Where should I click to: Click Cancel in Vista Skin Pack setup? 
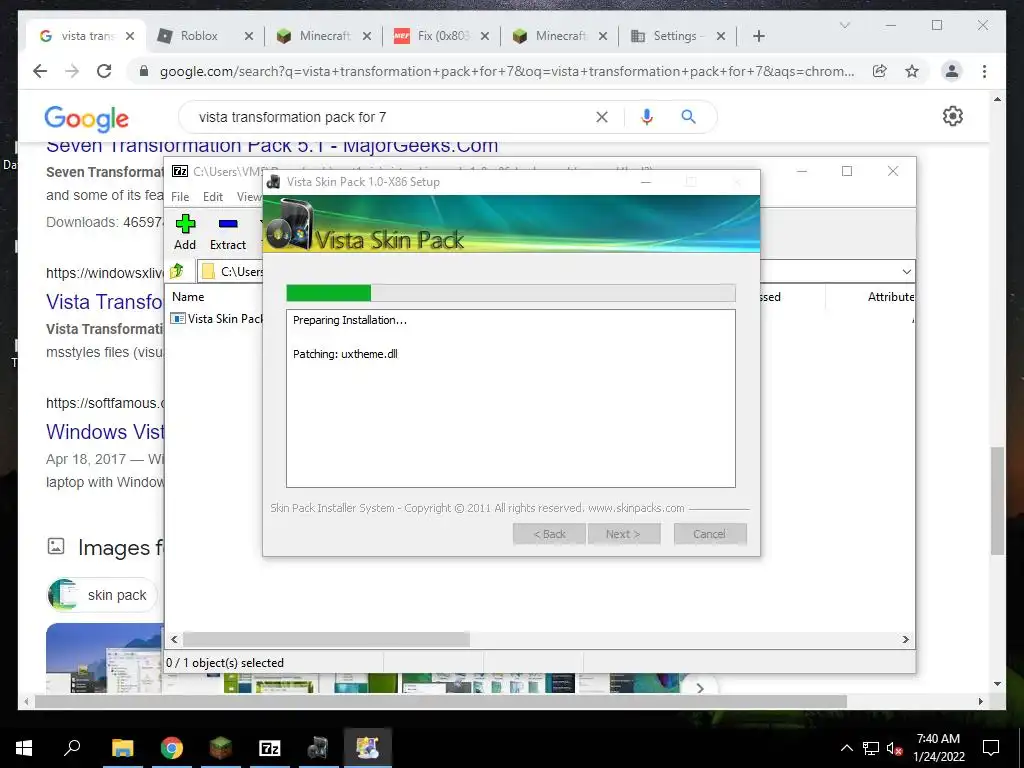pyautogui.click(x=710, y=534)
